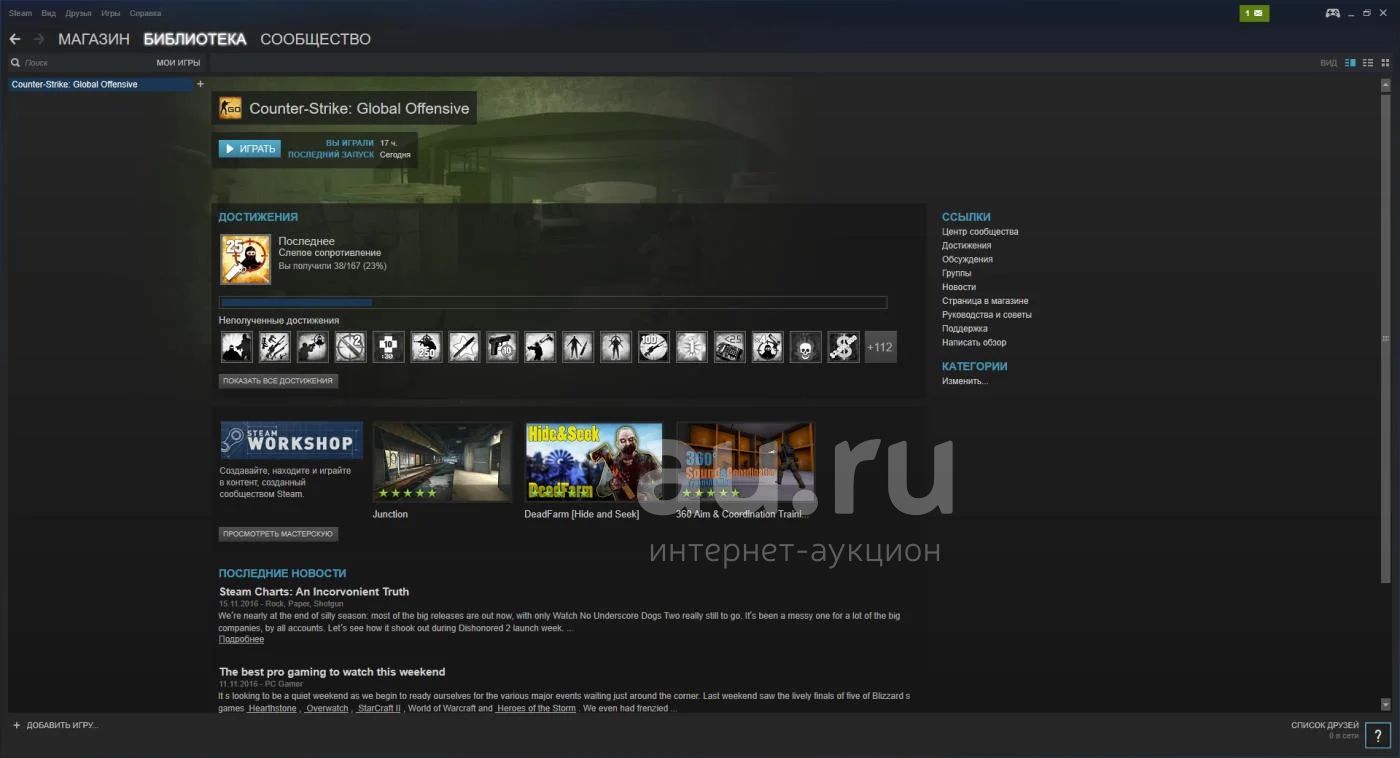
Task: Open news 'Steam Charts: An Inconvenient Truth'
Action: click(314, 592)
